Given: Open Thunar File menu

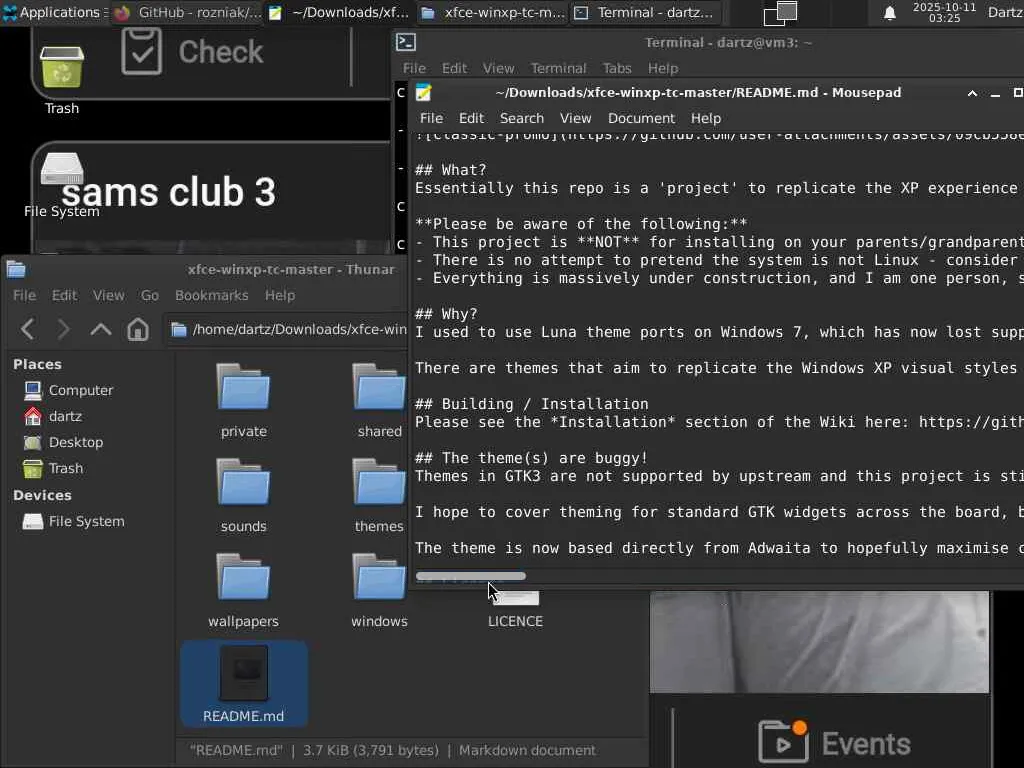Looking at the screenshot, I should (x=24, y=295).
